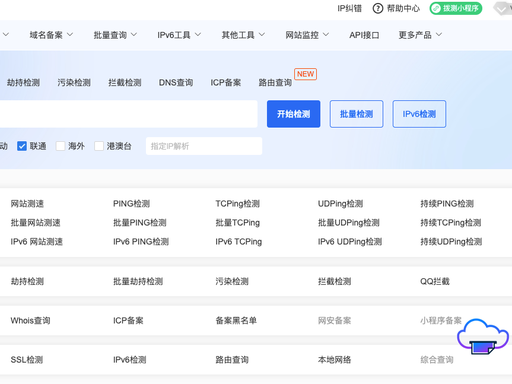Open the IPv6 UDPing检测 link
512x384 pixels.
point(350,242)
